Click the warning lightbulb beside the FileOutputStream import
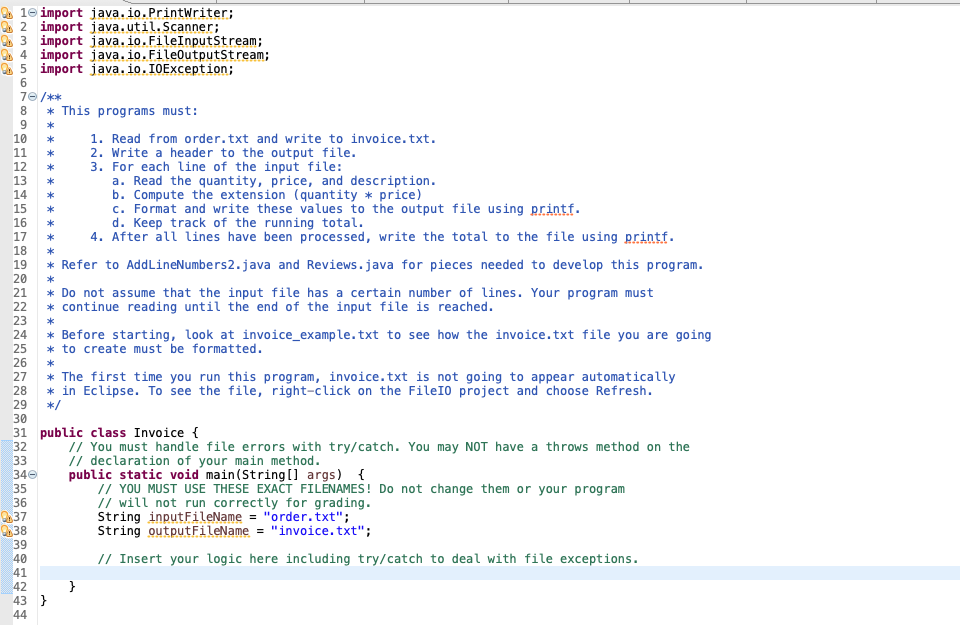960x625 pixels. [5, 54]
